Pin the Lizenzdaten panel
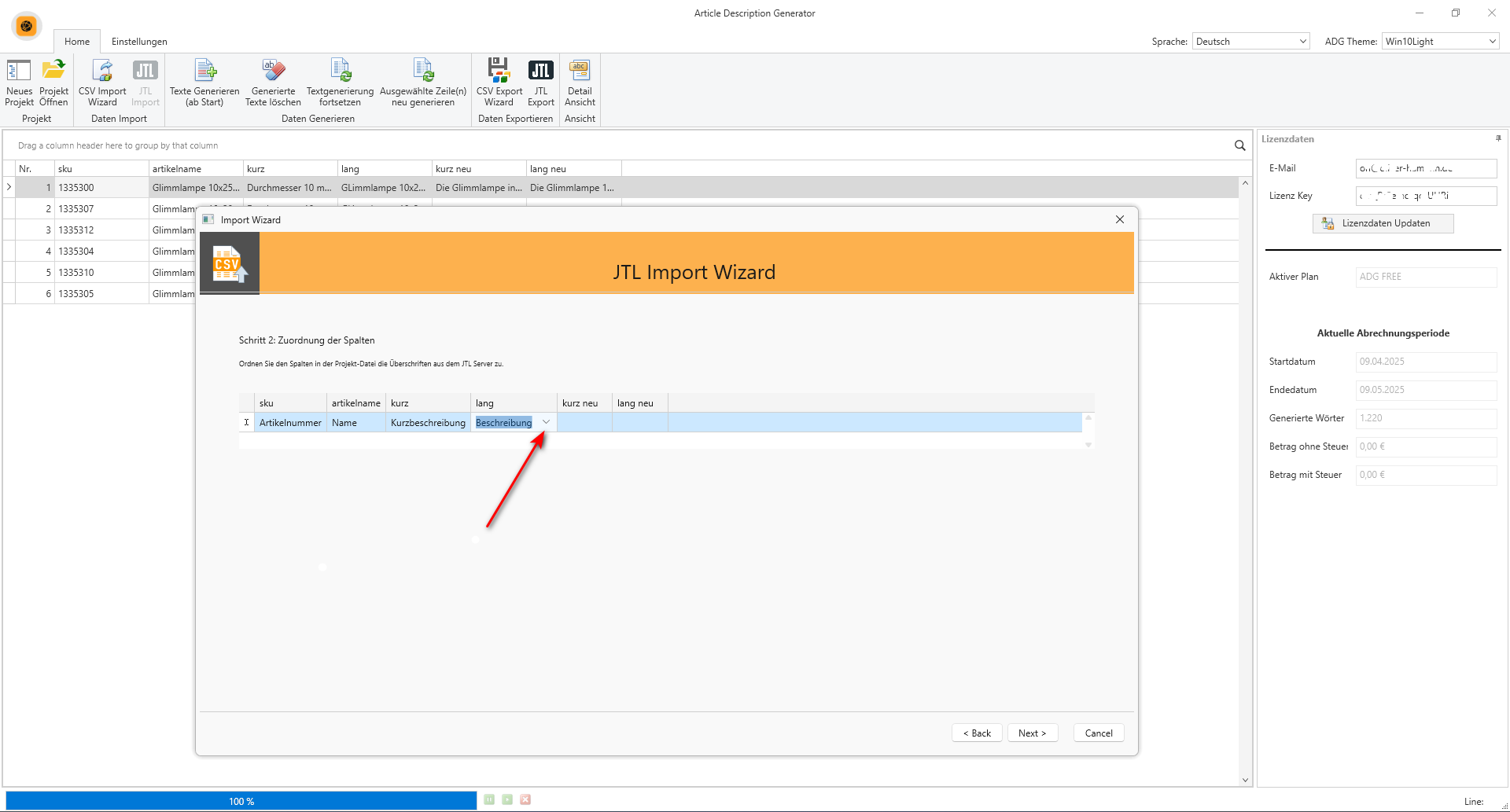The width and height of the screenshot is (1510, 812). pos(1498,138)
